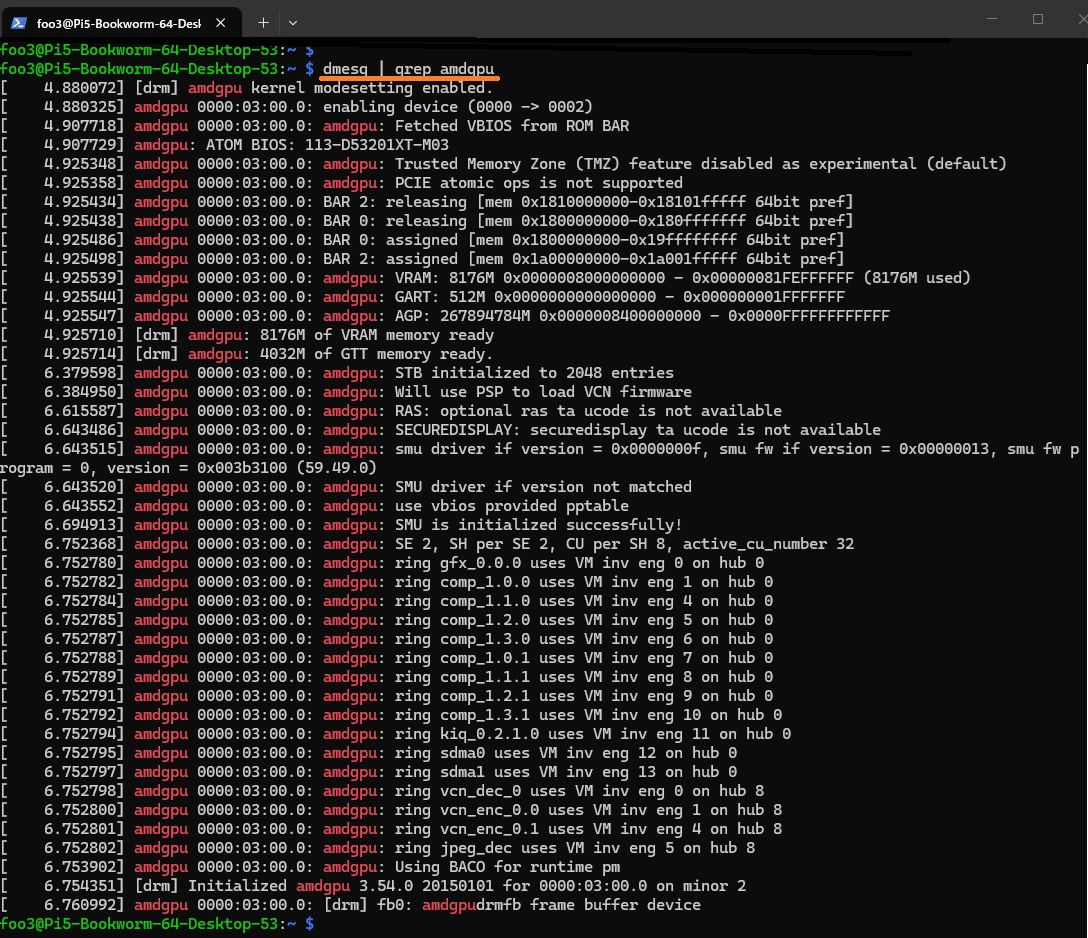The width and height of the screenshot is (1088, 938).
Task: Maximize the terminal window
Action: tap(1037, 19)
